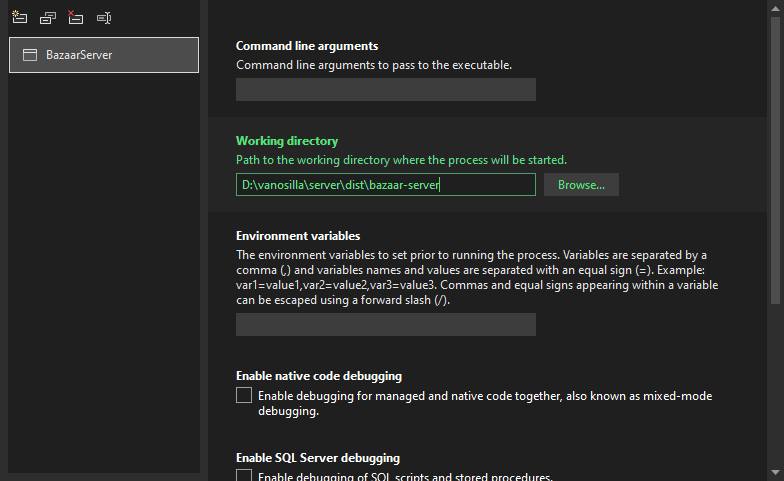Focus the Environment variables text box
The image size is (784, 481).
(385, 325)
